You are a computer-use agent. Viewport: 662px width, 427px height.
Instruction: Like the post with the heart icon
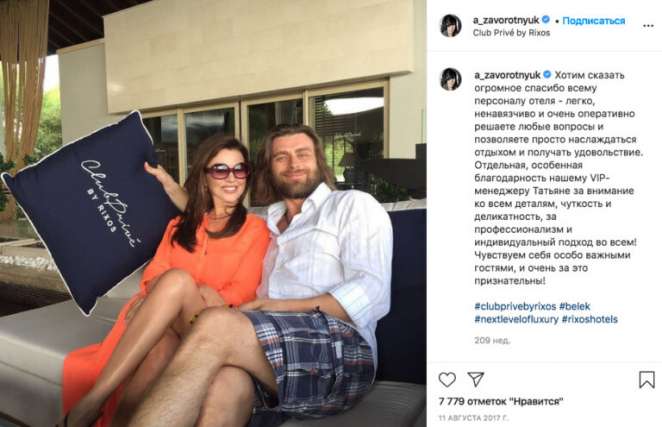coord(447,380)
